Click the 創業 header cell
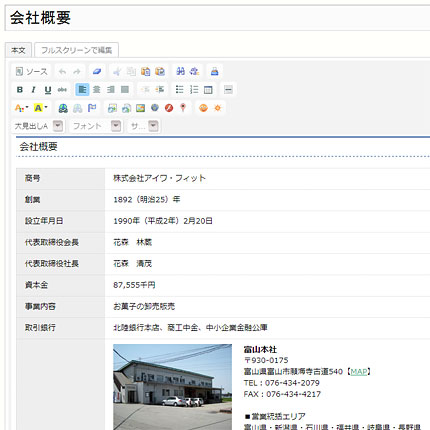Image resolution: width=430 pixels, height=430 pixels. pos(61,200)
